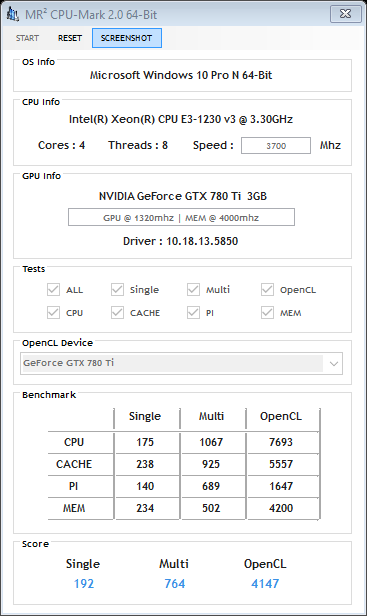367x616 pixels.
Task: Click the MR² CPU-Mark app icon
Action: (x=13, y=15)
